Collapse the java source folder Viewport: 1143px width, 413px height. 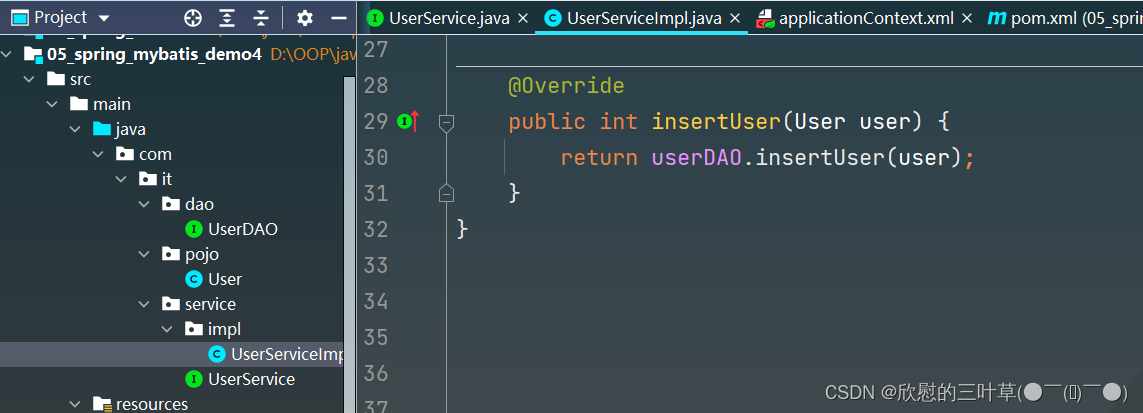tap(76, 130)
